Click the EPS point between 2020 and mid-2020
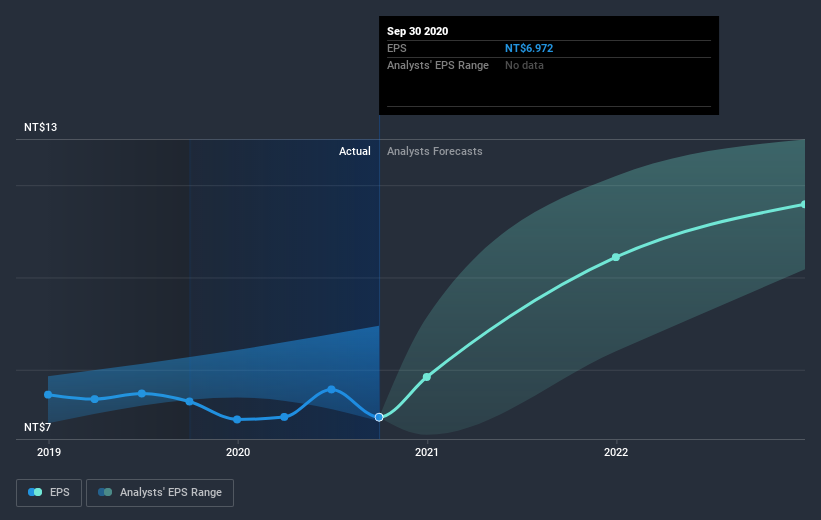The image size is (821, 520). (284, 417)
